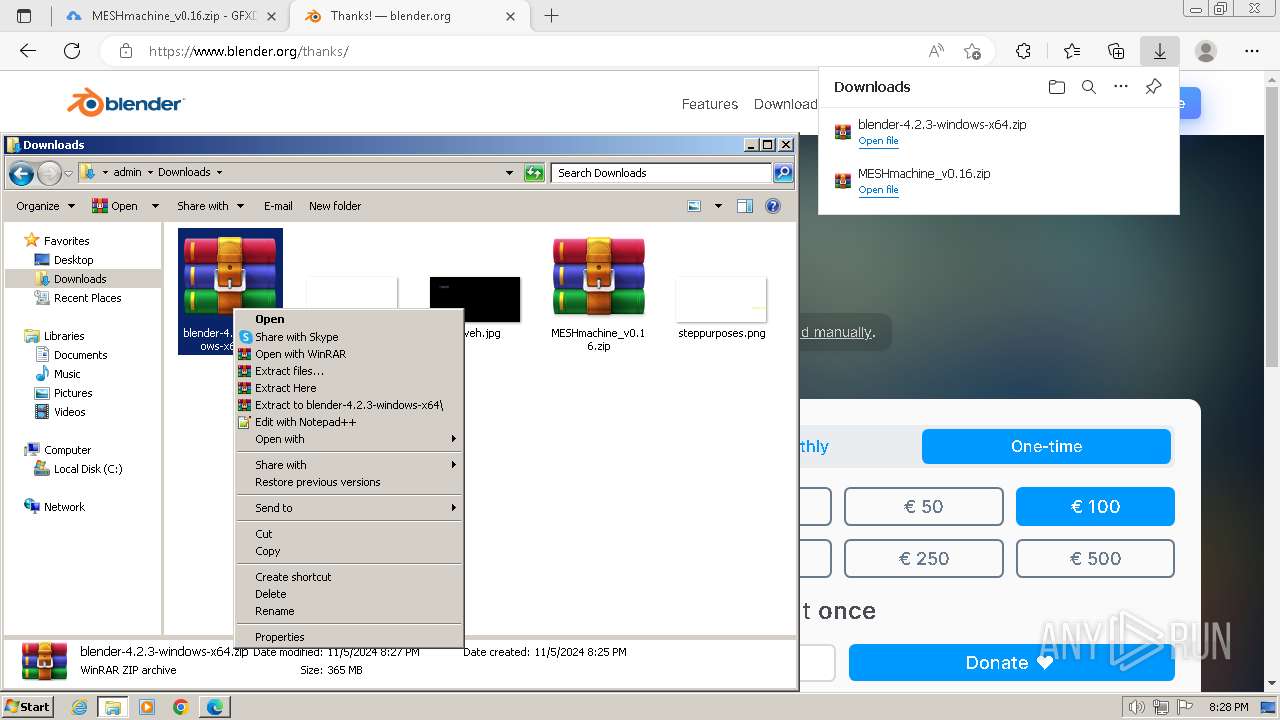The width and height of the screenshot is (1280, 720).
Task: Click read aloud icon in address bar
Action: (936, 51)
